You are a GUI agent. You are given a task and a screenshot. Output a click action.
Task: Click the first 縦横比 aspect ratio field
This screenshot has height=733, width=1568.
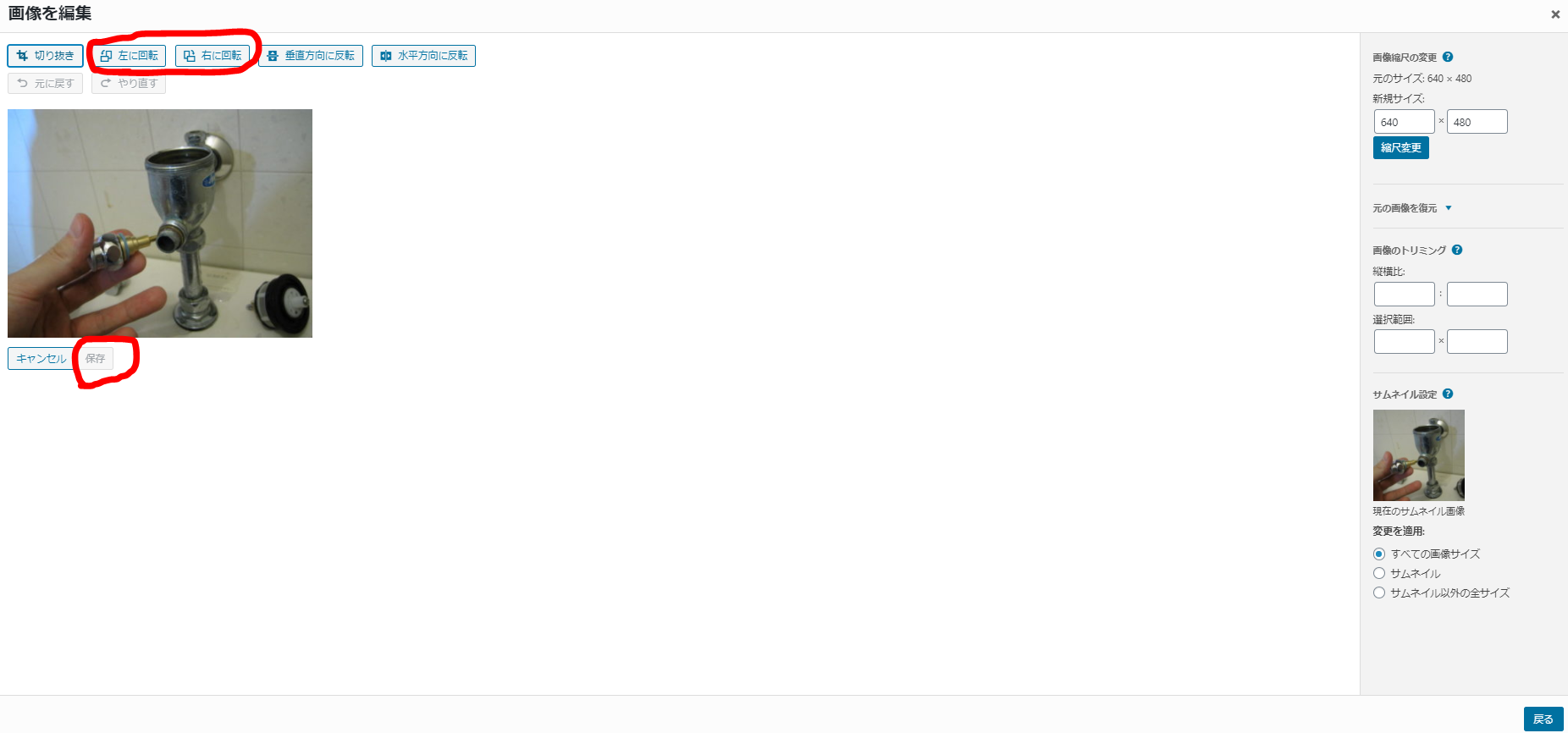[1404, 294]
